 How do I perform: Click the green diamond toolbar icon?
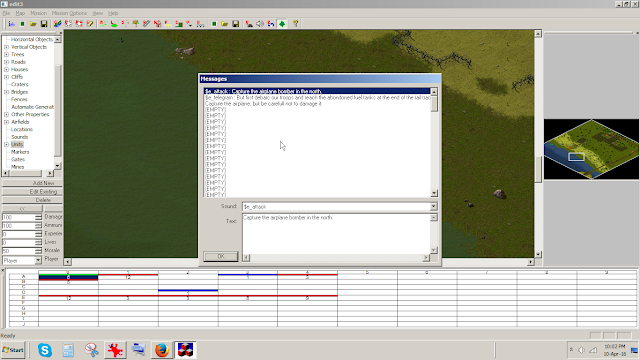tap(282, 24)
